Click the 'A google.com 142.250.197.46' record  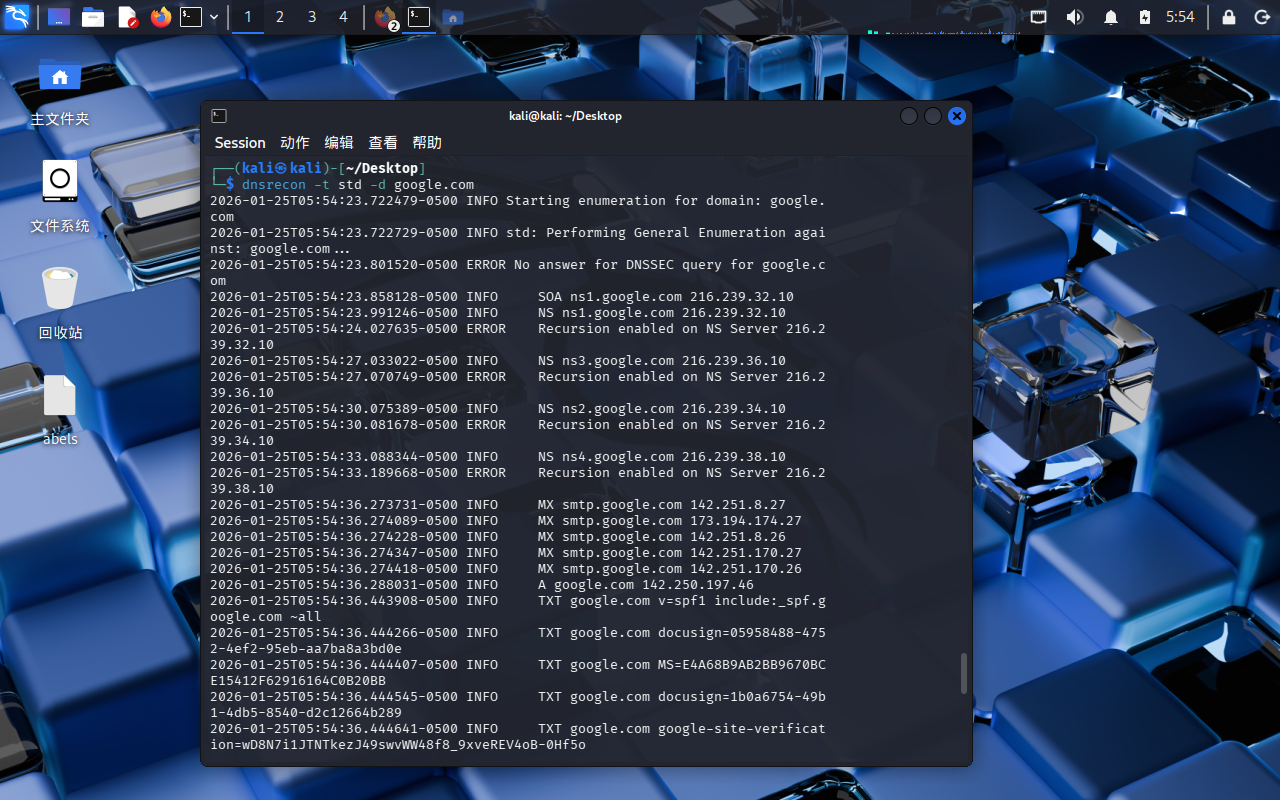tap(646, 585)
